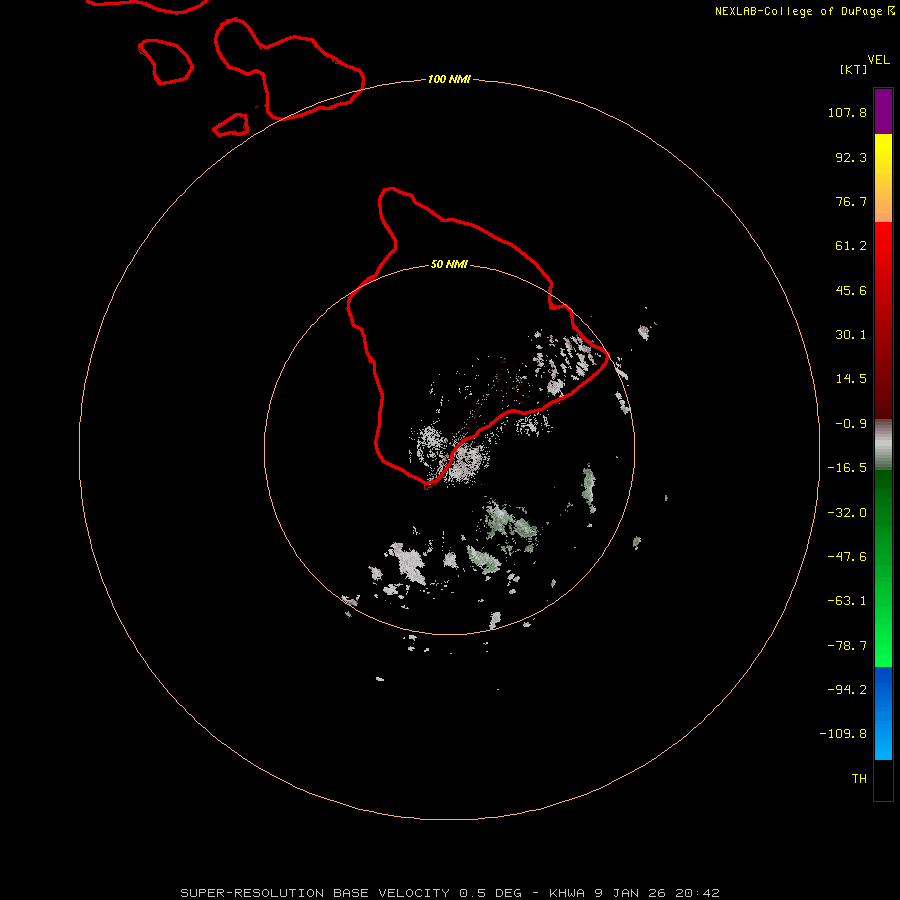Screen dimensions: 900x900
Task: Click the -0.9 velocity scale value
Action: [x=851, y=424]
